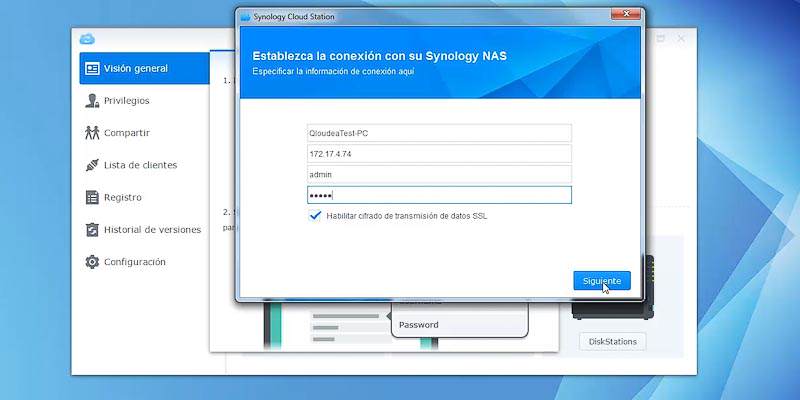Click the Privilegios user-lock icon
The width and height of the screenshot is (800, 400).
coord(92,101)
